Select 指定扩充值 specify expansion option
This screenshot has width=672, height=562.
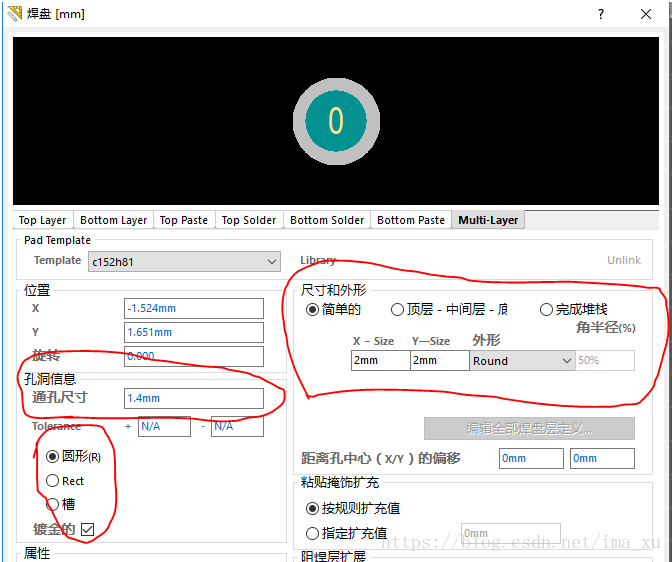pos(313,533)
